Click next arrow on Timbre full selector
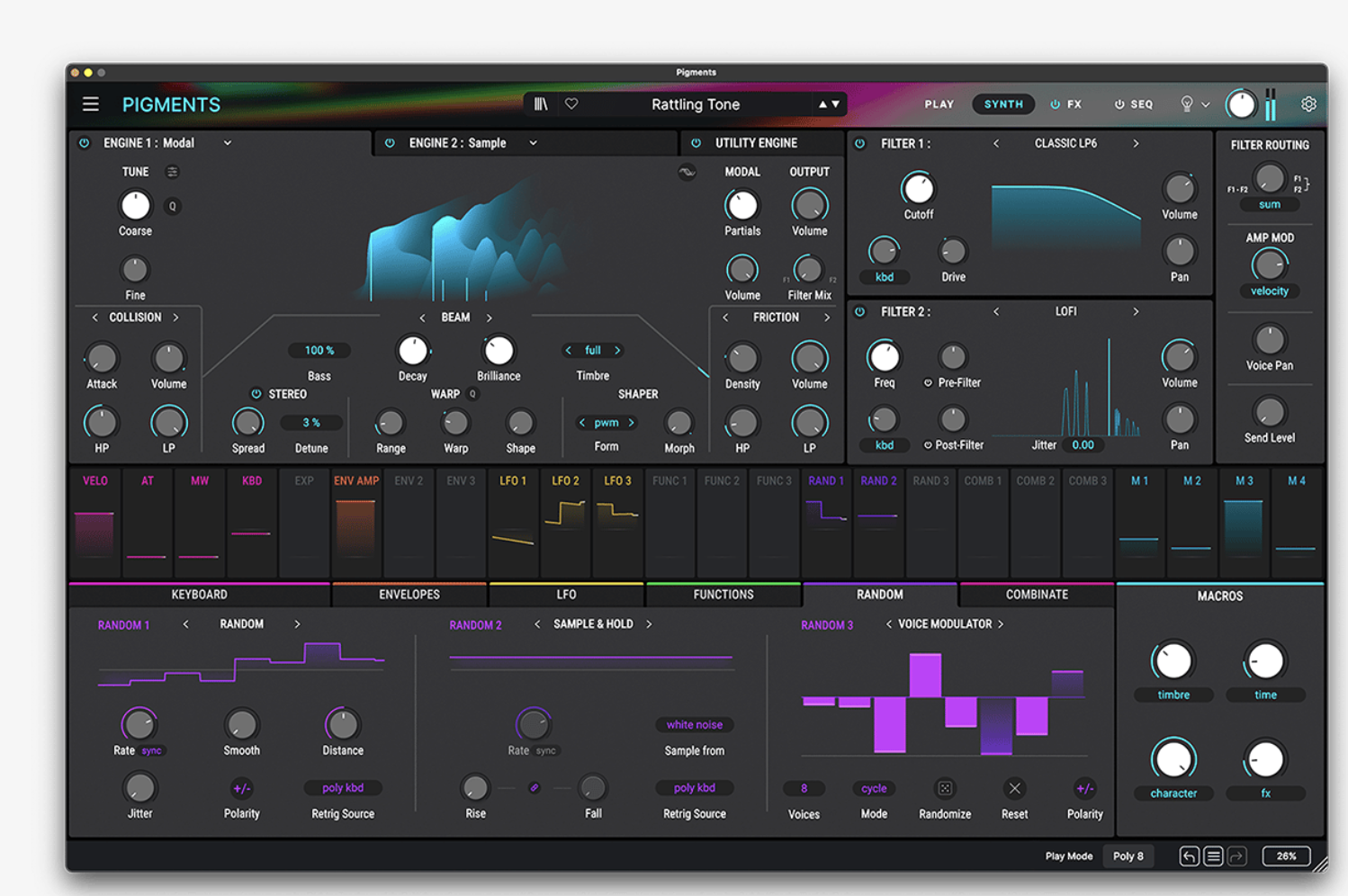Image resolution: width=1348 pixels, height=896 pixels. pos(617,350)
